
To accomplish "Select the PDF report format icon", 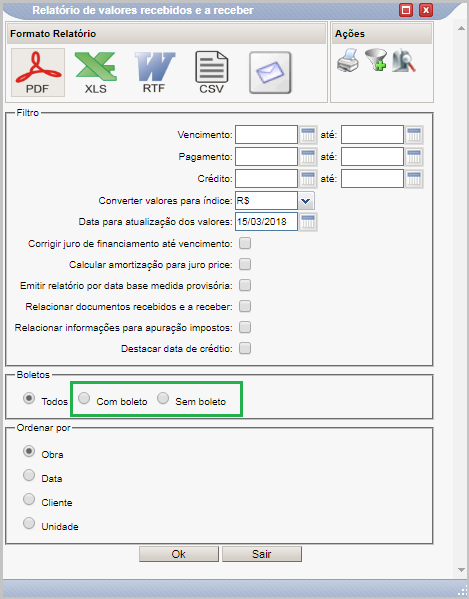I will tap(38, 72).
